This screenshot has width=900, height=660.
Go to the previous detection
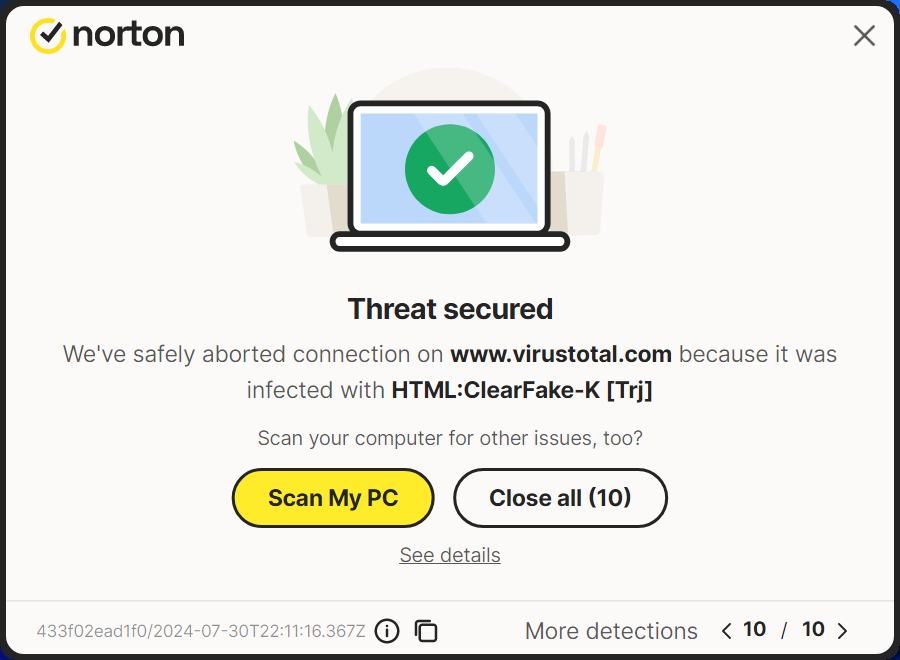727,631
